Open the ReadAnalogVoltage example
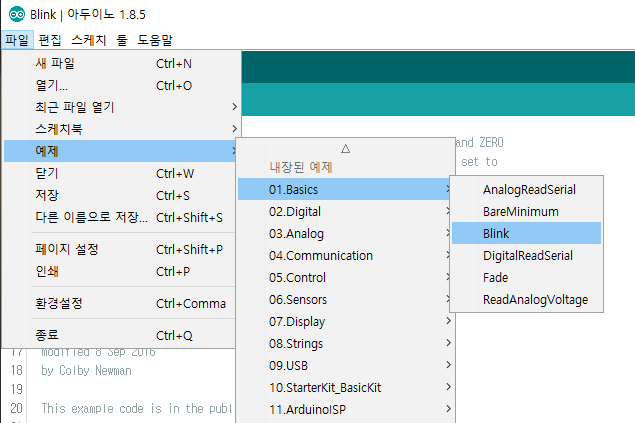 tap(526, 300)
